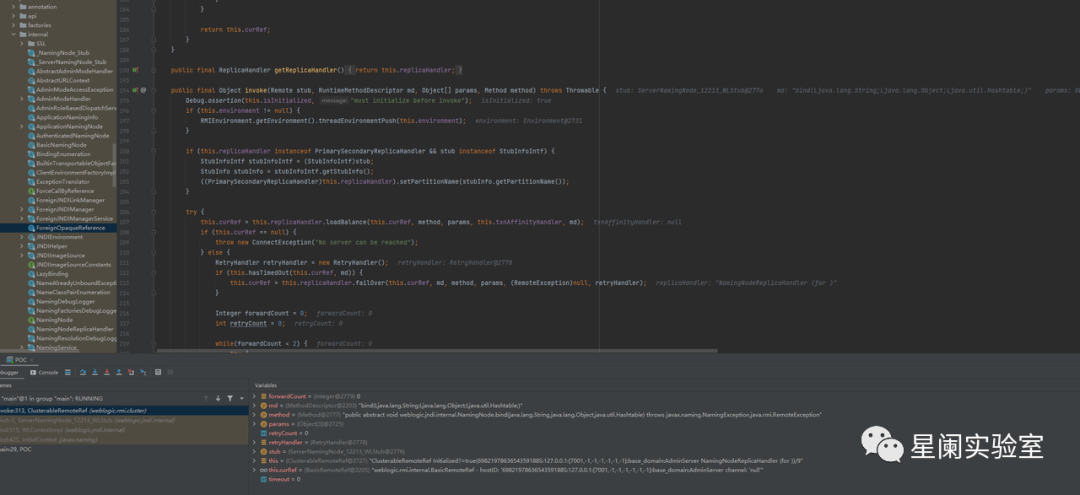The image size is (1080, 495).
Task: Open the Evaluate Expression calculator icon
Action: tap(158, 372)
